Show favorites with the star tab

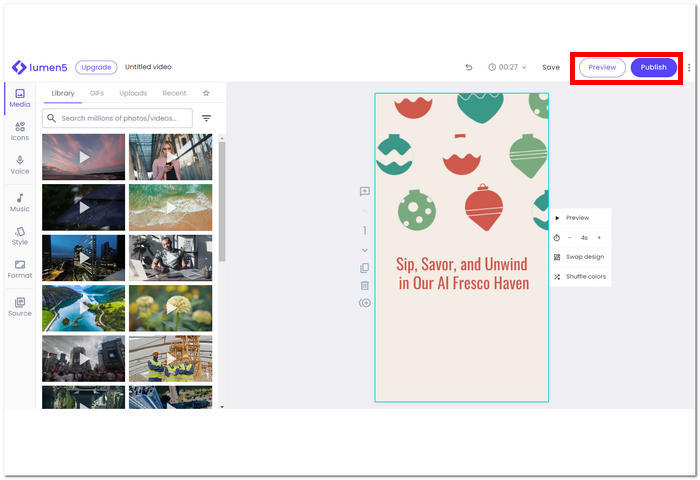(x=206, y=93)
